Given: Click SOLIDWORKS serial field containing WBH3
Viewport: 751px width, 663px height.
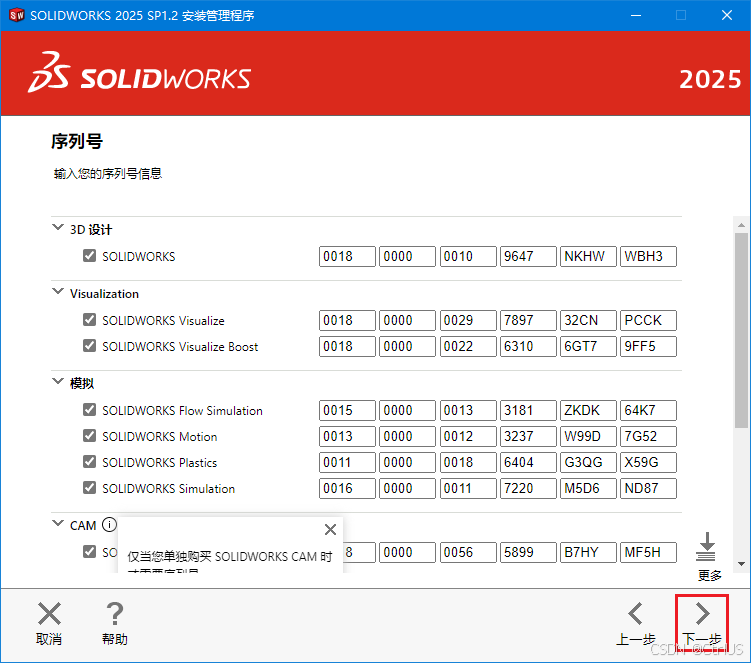Looking at the screenshot, I should click(x=649, y=256).
